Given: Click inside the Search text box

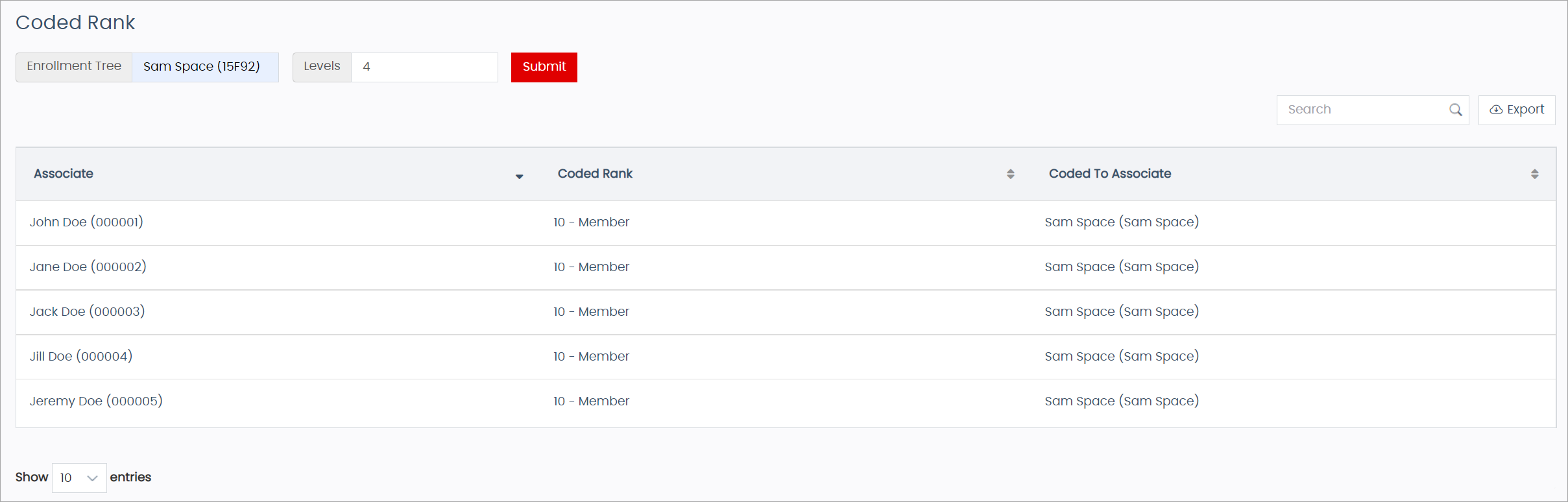Looking at the screenshot, I should [x=1362, y=110].
